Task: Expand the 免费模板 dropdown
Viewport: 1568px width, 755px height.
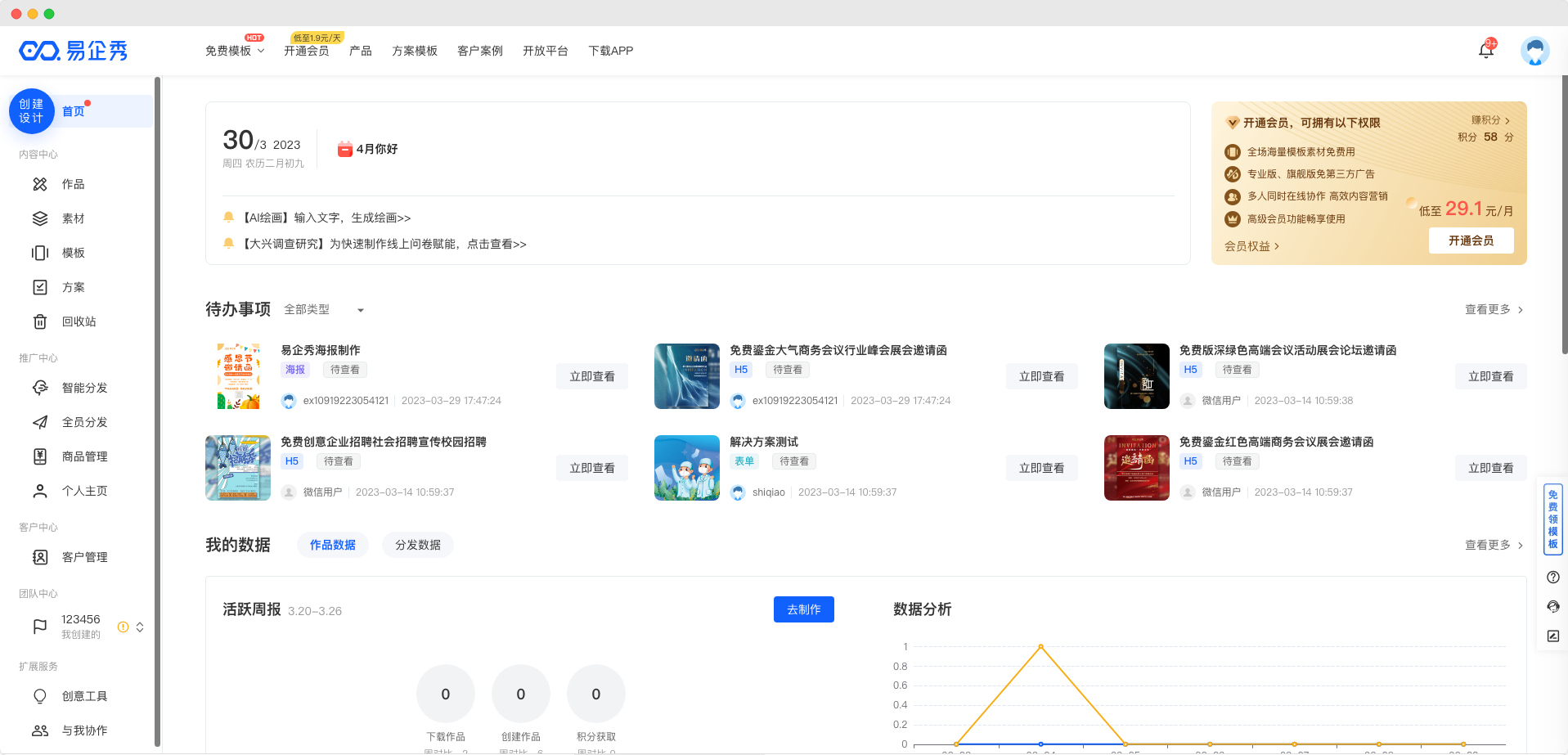Action: [235, 51]
